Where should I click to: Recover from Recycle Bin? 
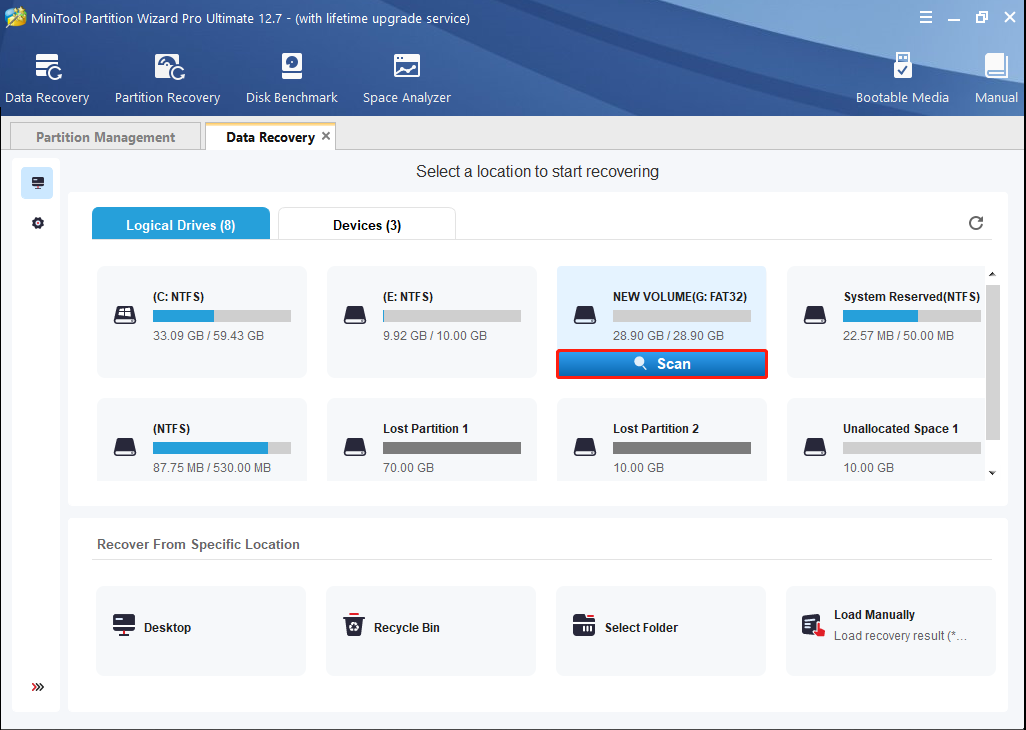click(x=431, y=631)
